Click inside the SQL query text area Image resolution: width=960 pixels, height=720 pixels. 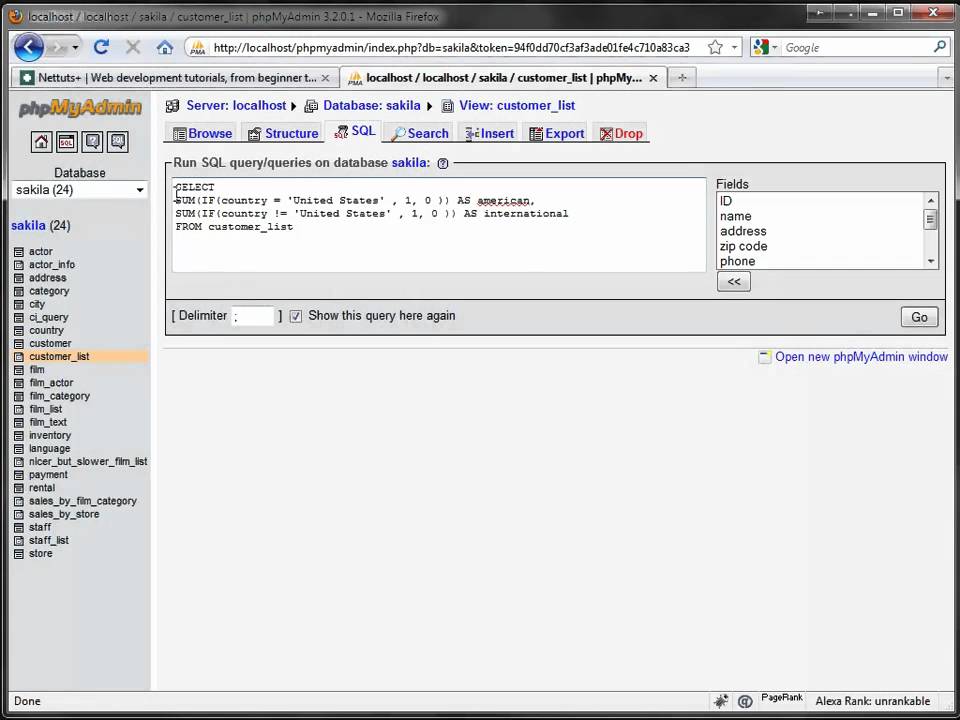[x=439, y=225]
